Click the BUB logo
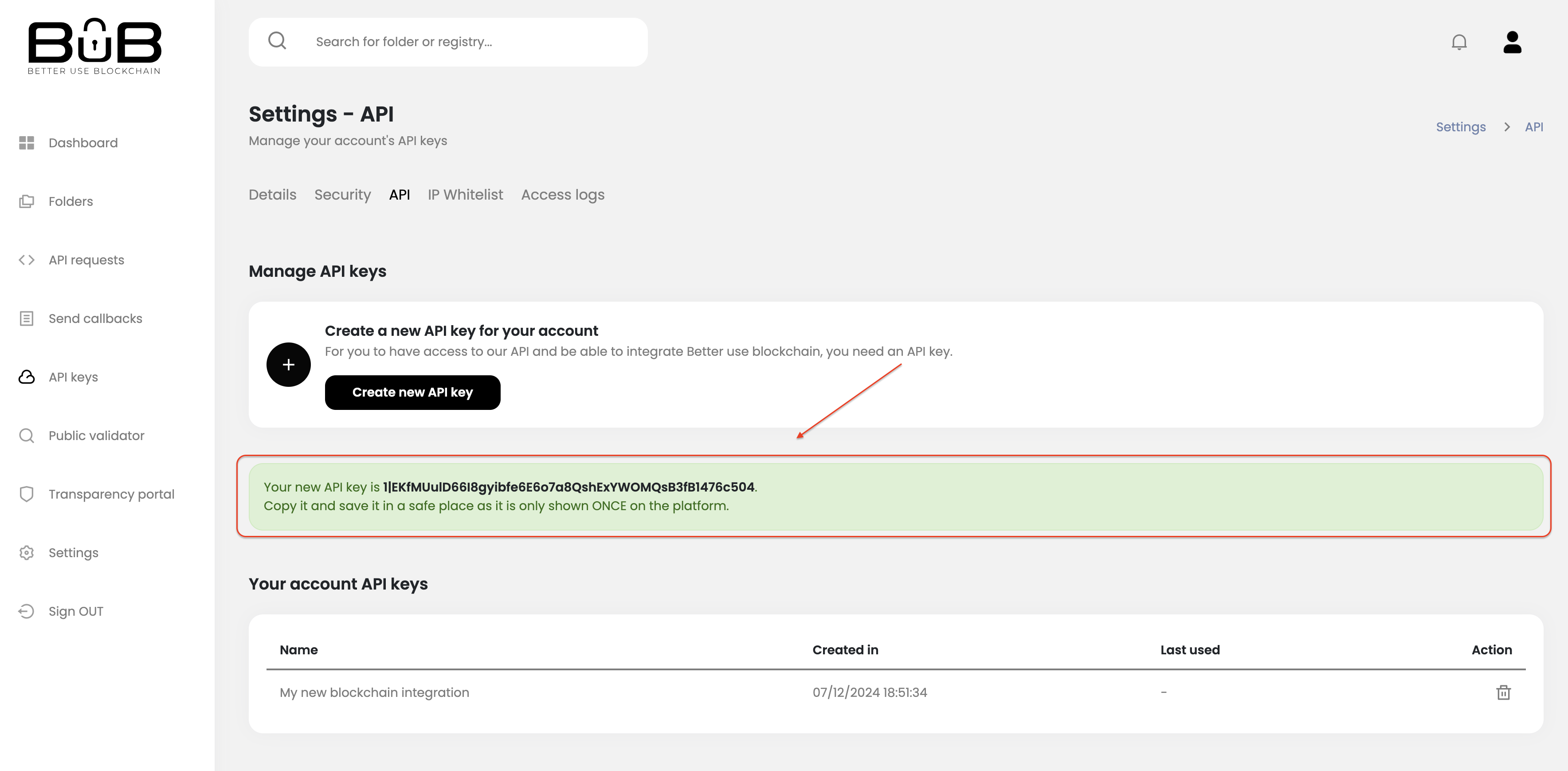The height and width of the screenshot is (771, 1568). click(94, 46)
